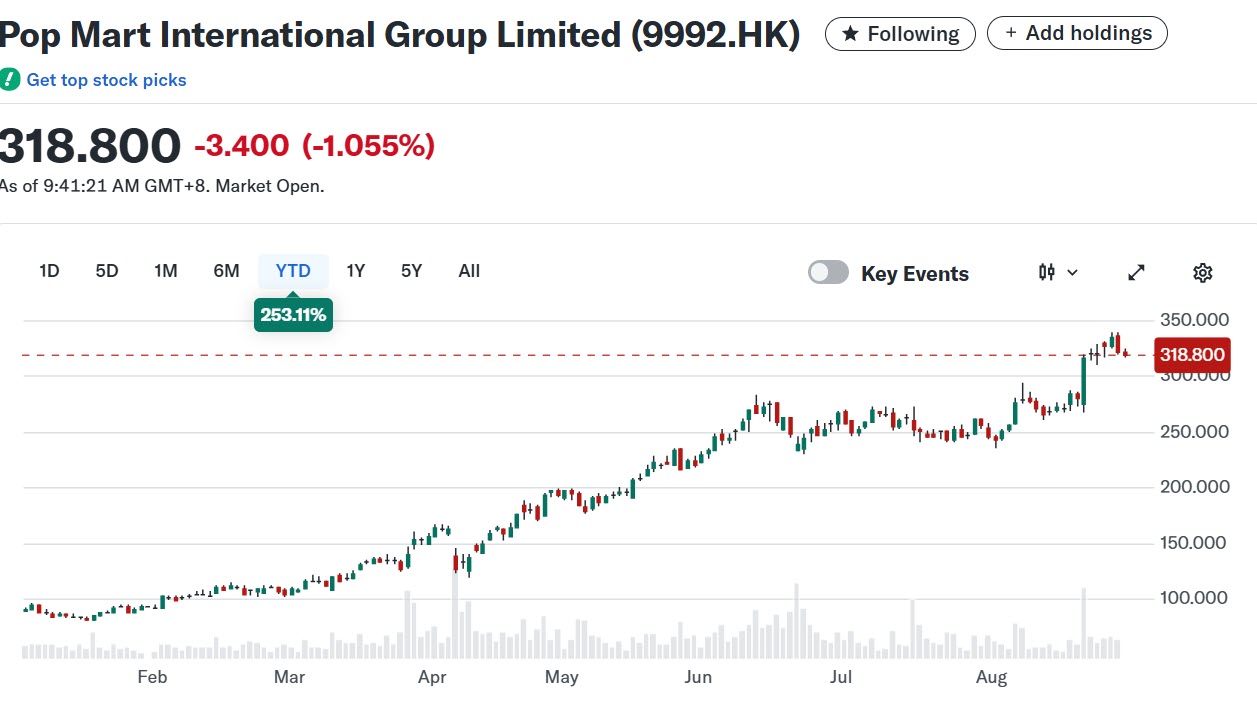
Task: Click the Add holdings button
Action: coord(1077,33)
